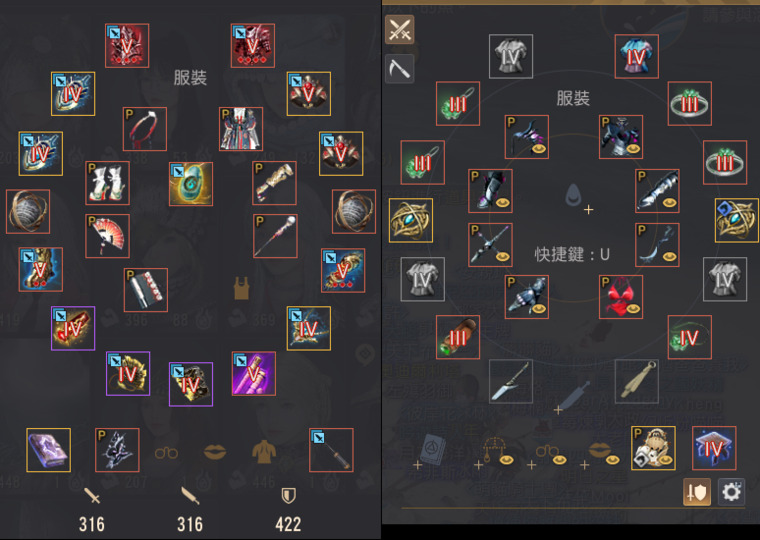This screenshot has width=760, height=540.
Task: Toggle eye beside the lips accessory slot
Action: coord(613,459)
